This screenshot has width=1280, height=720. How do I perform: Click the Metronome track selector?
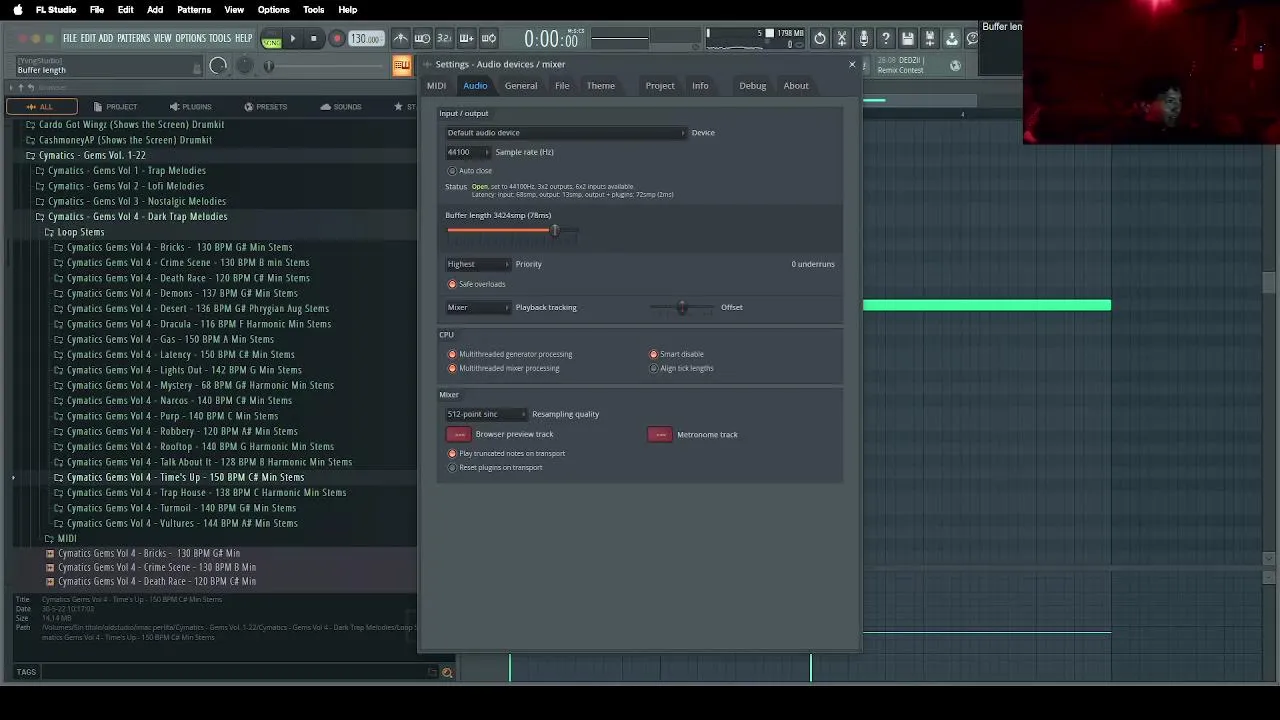pos(660,434)
